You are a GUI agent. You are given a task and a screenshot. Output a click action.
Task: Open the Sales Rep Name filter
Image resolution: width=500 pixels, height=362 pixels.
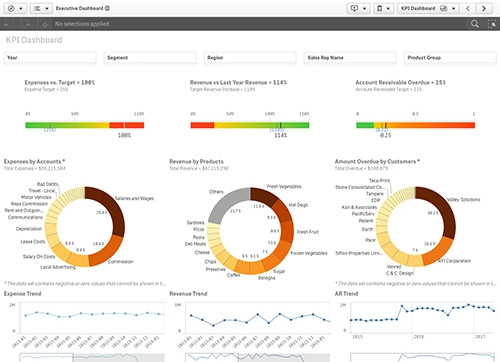[350, 58]
